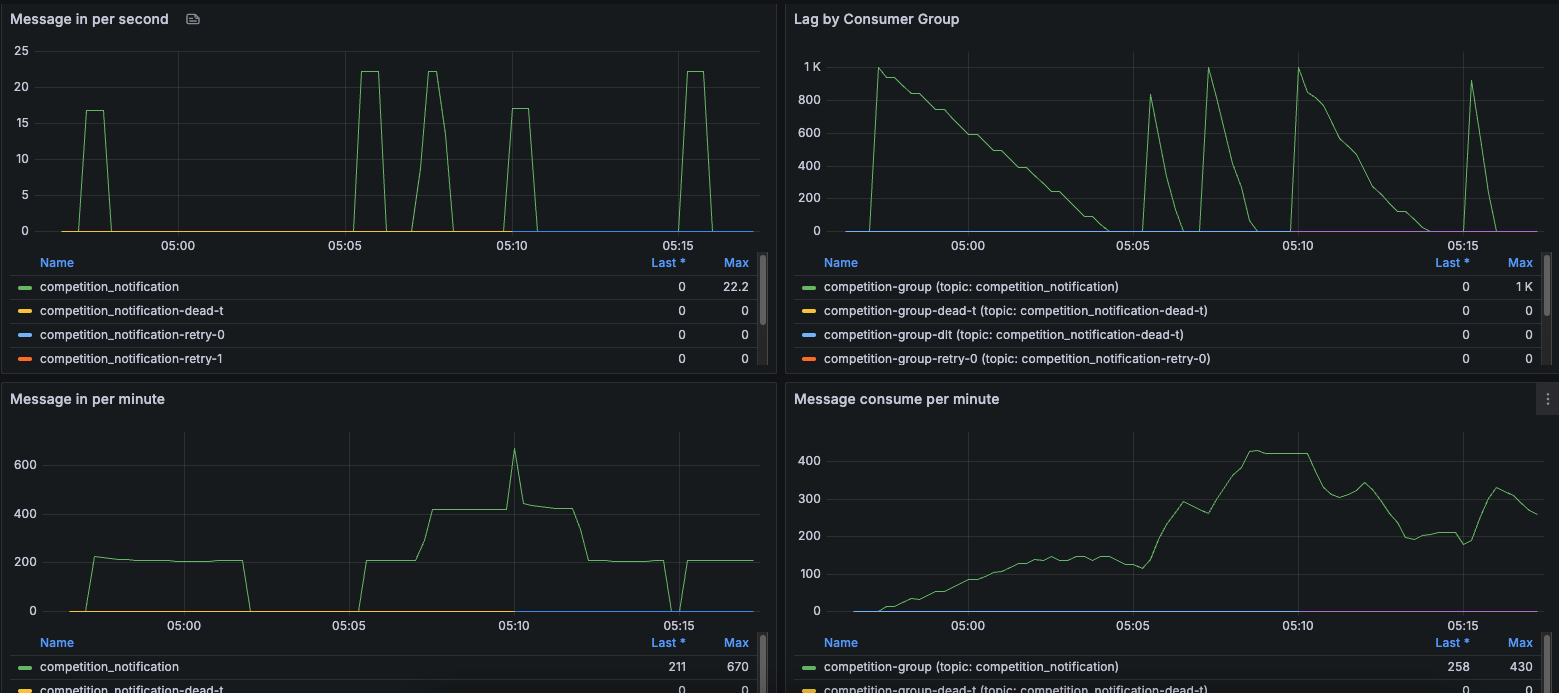Viewport: 1559px width, 693px height.
Task: Select competition-group-dead-t legend entry in Lag panel
Action: tap(1015, 311)
